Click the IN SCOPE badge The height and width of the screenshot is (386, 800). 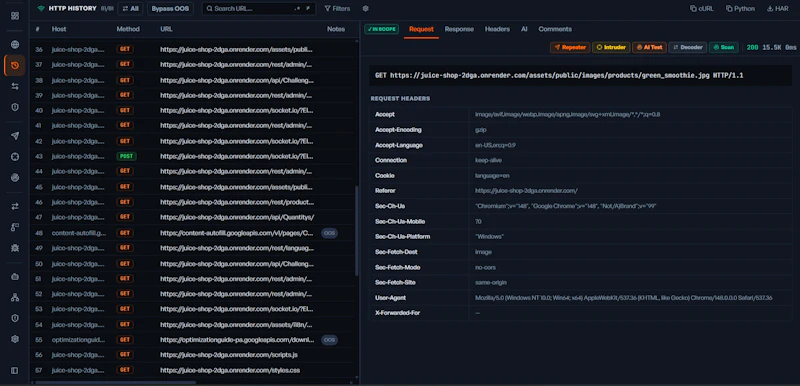click(381, 29)
